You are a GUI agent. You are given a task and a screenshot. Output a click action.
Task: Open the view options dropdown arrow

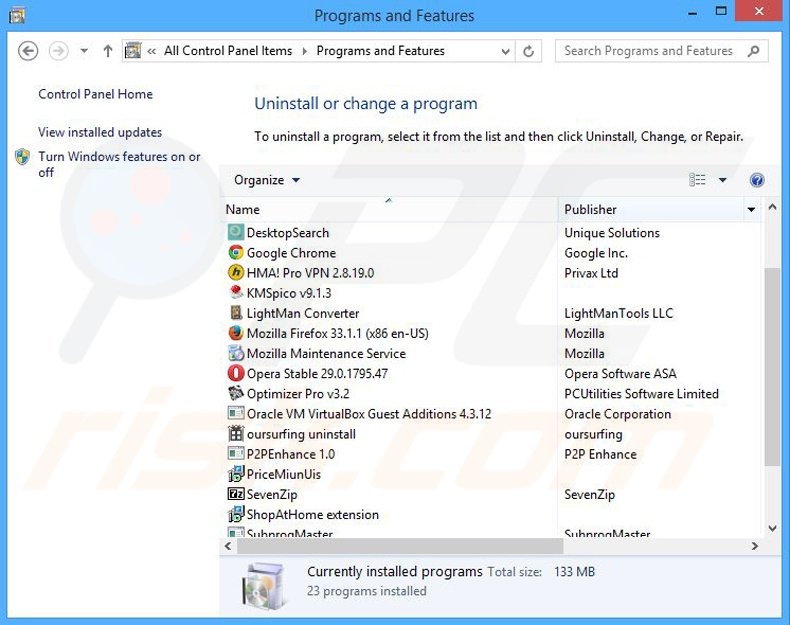[722, 180]
